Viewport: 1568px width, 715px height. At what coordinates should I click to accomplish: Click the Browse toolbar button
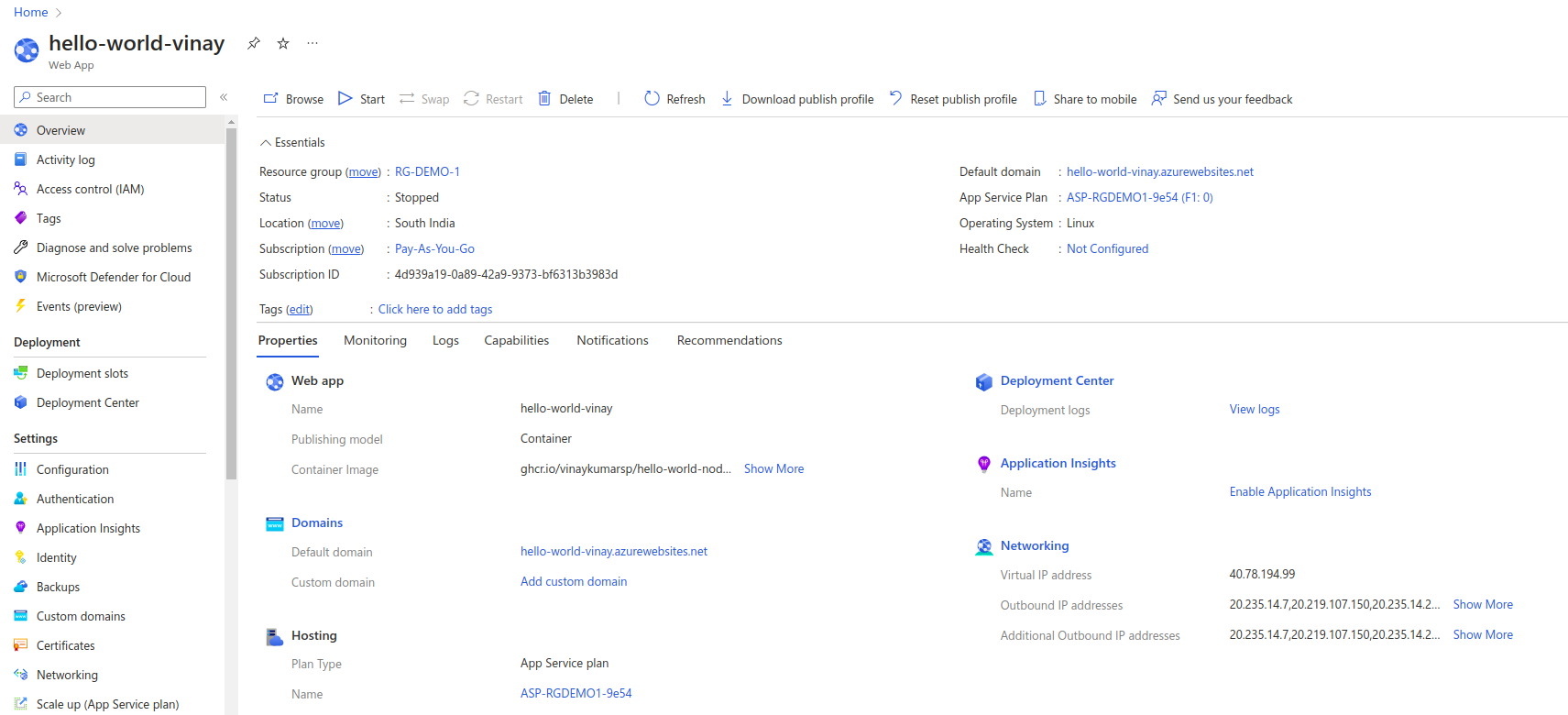point(293,99)
